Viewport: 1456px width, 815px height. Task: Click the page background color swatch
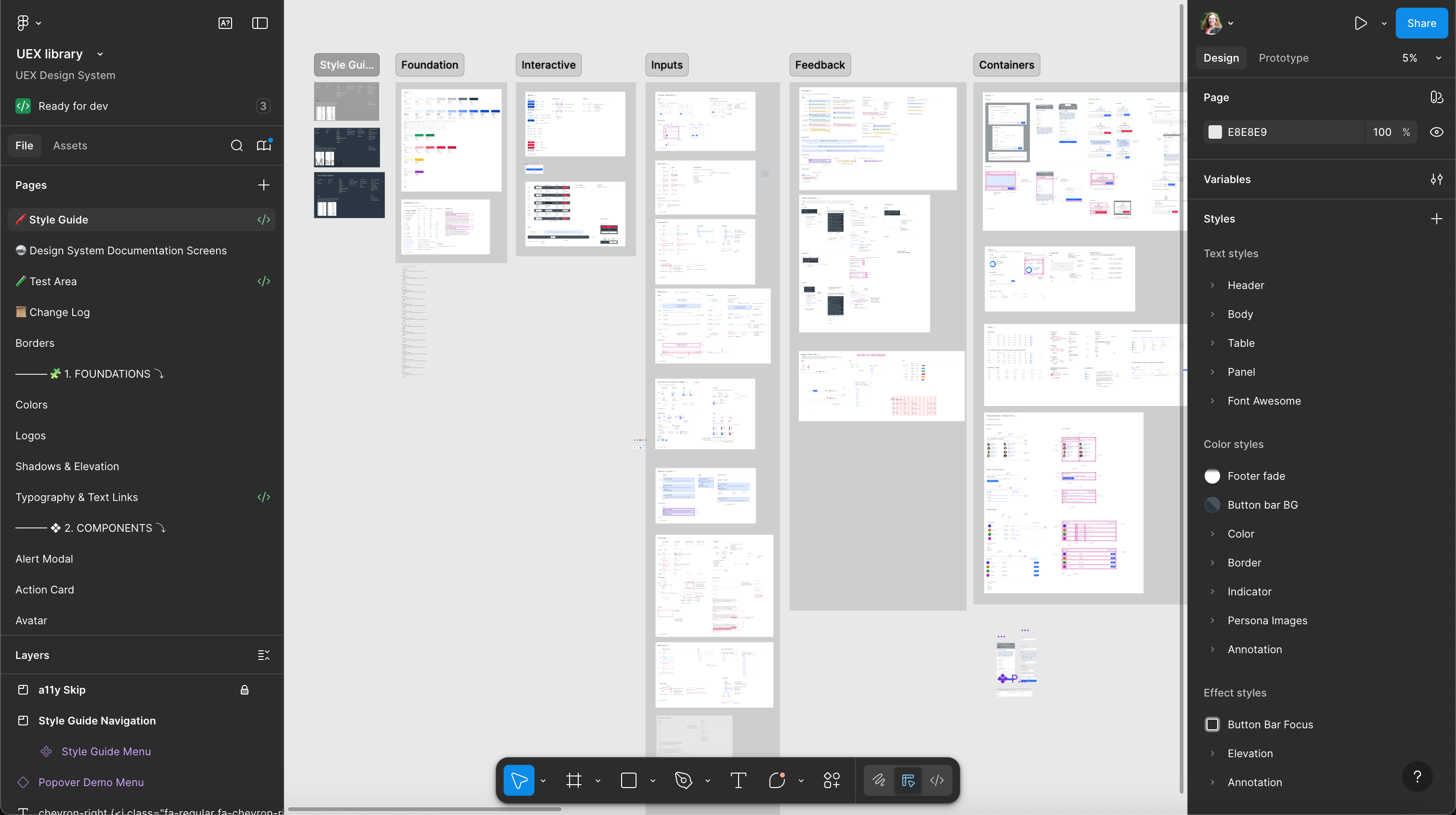coord(1215,132)
